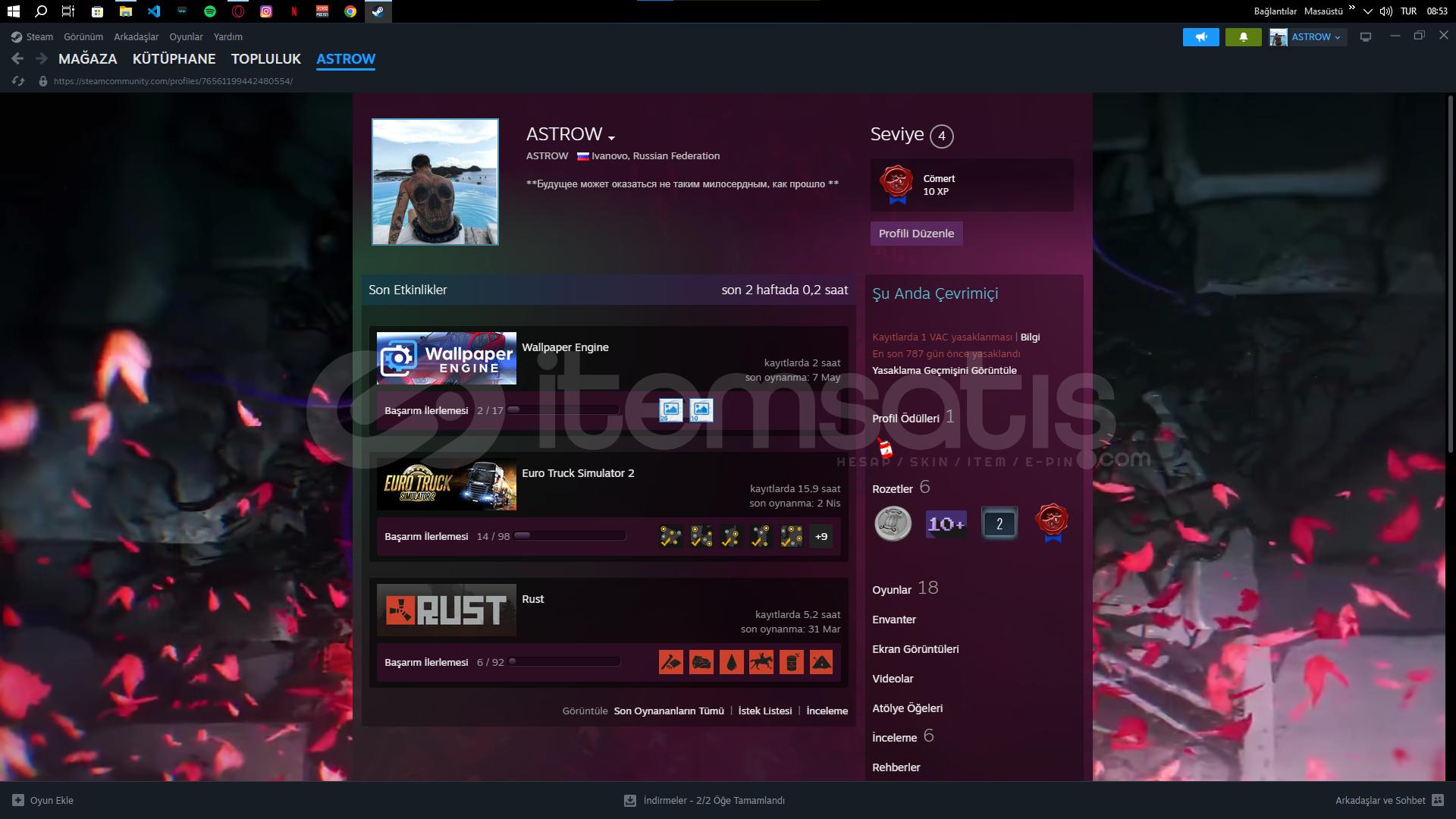Click the Profili Düzenle button
This screenshot has width=1456, height=819.
(x=916, y=234)
